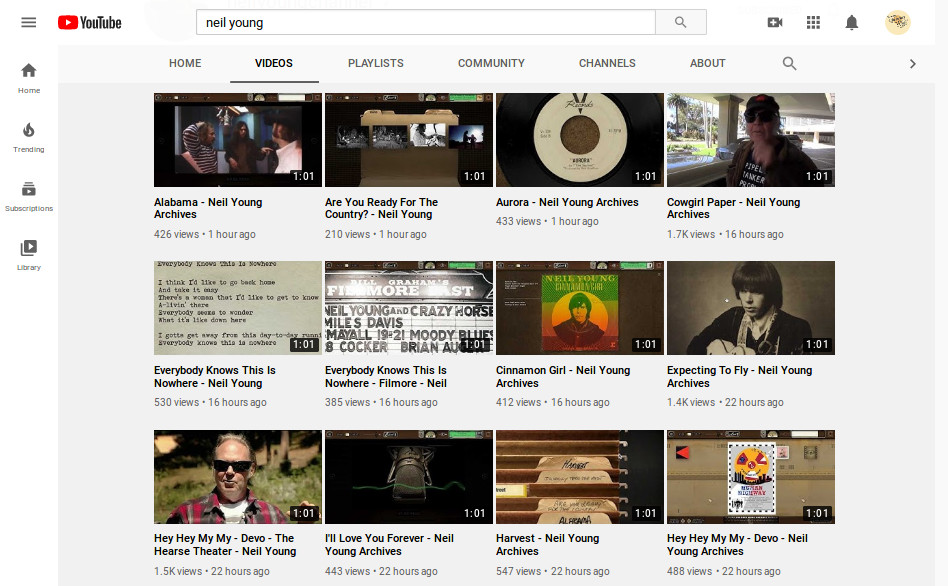
Task: Click title Hey Hey My My - Devo - Neil Young Archives
Action: pos(738,545)
